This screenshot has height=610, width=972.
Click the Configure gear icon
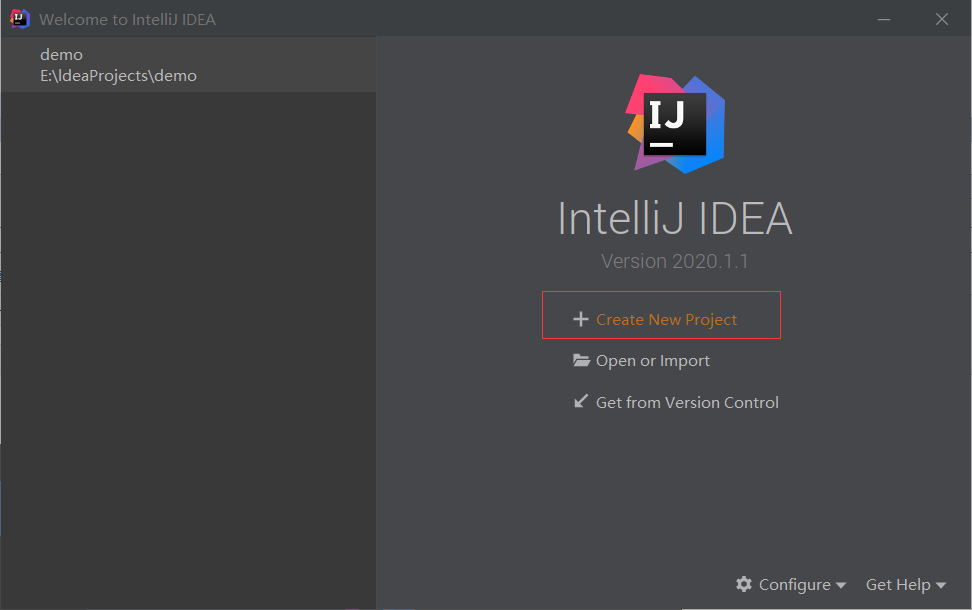click(744, 584)
